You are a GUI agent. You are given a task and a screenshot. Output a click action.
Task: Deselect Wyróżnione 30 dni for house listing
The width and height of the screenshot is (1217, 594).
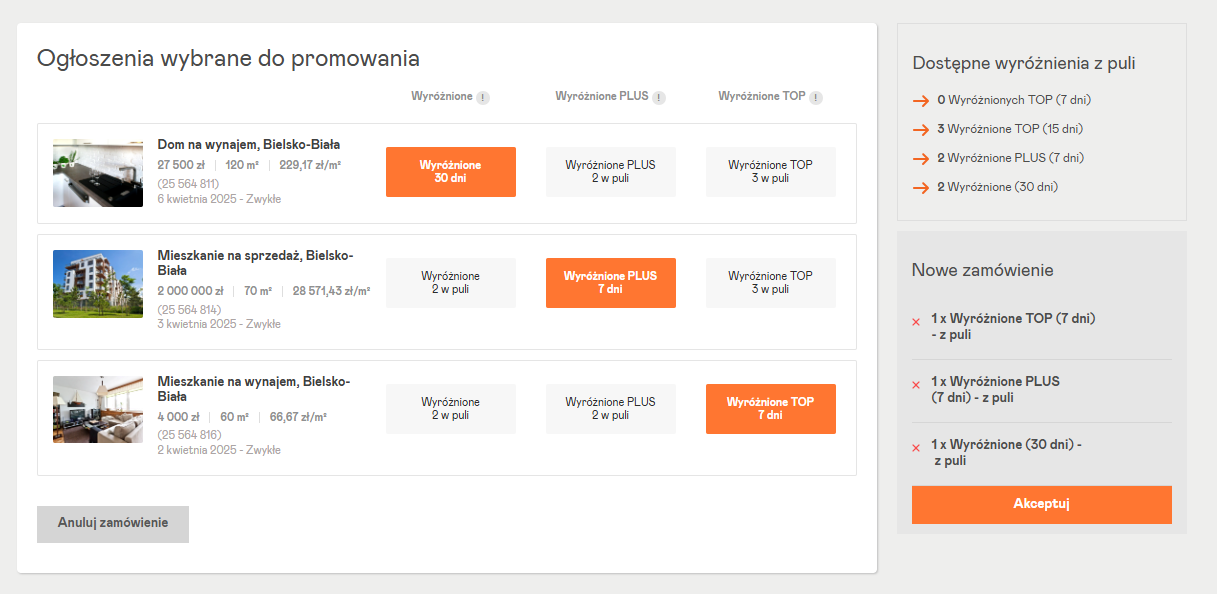click(450, 171)
